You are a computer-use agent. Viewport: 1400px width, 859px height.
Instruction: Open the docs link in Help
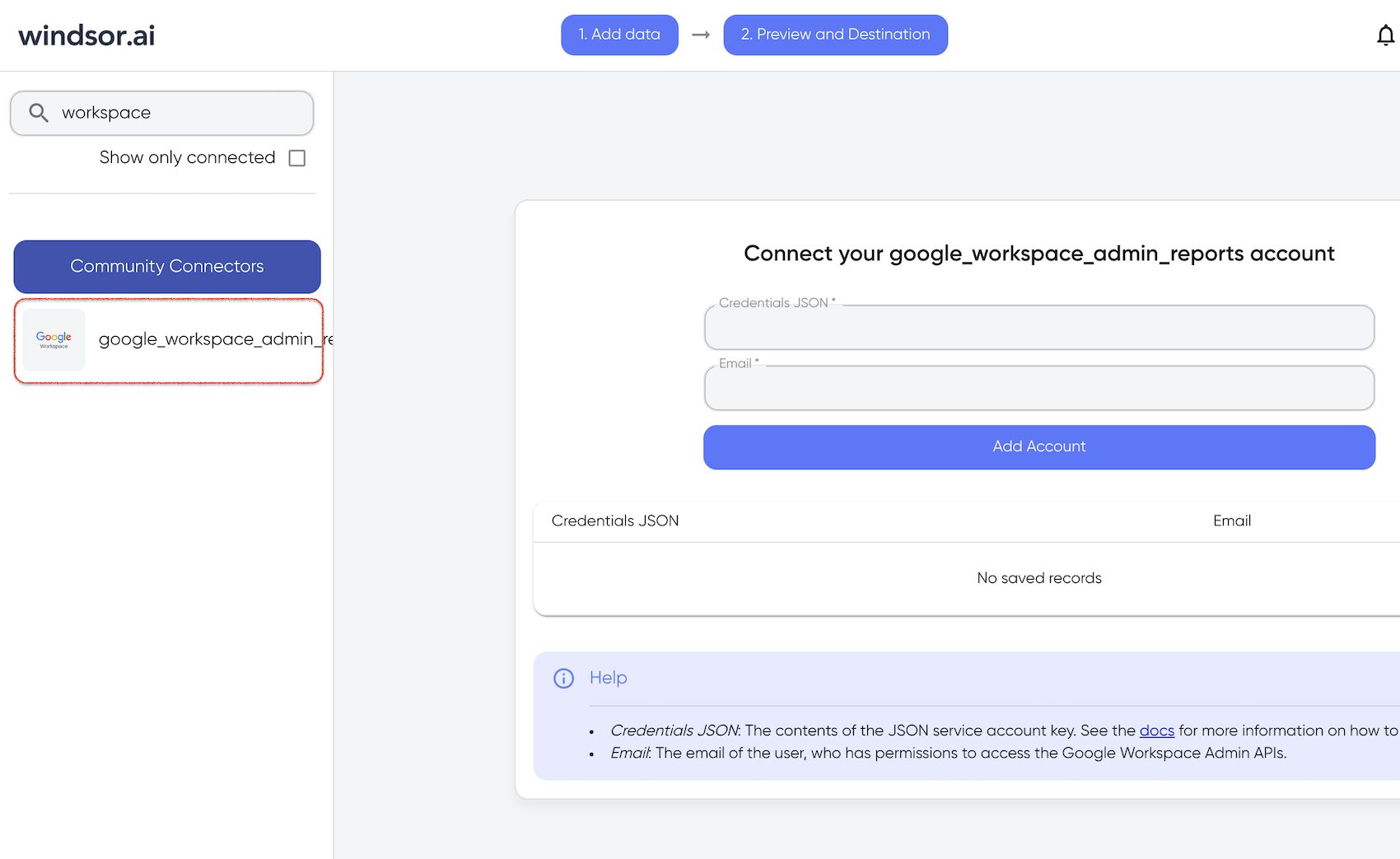[1156, 731]
